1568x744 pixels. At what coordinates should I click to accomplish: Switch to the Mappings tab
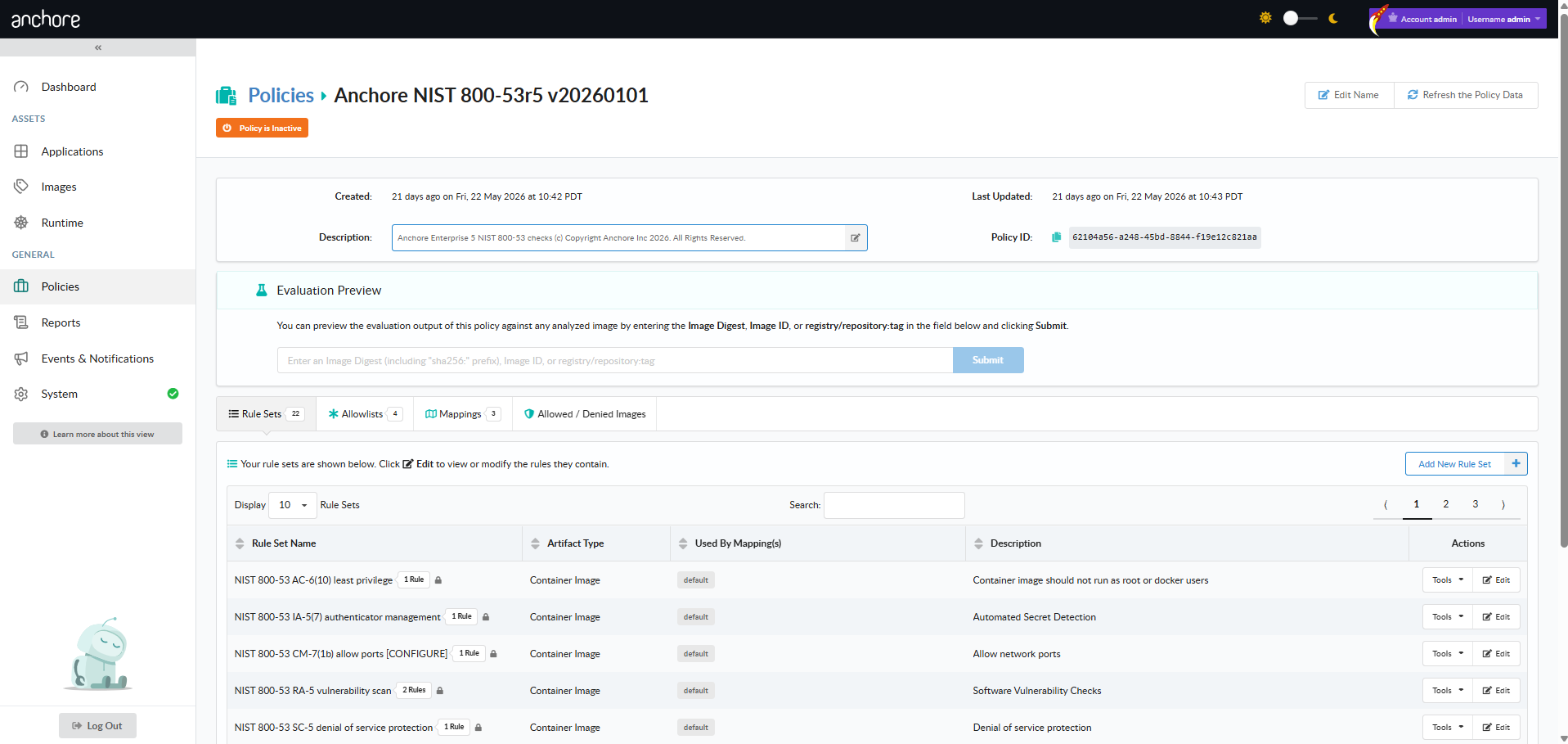point(463,414)
